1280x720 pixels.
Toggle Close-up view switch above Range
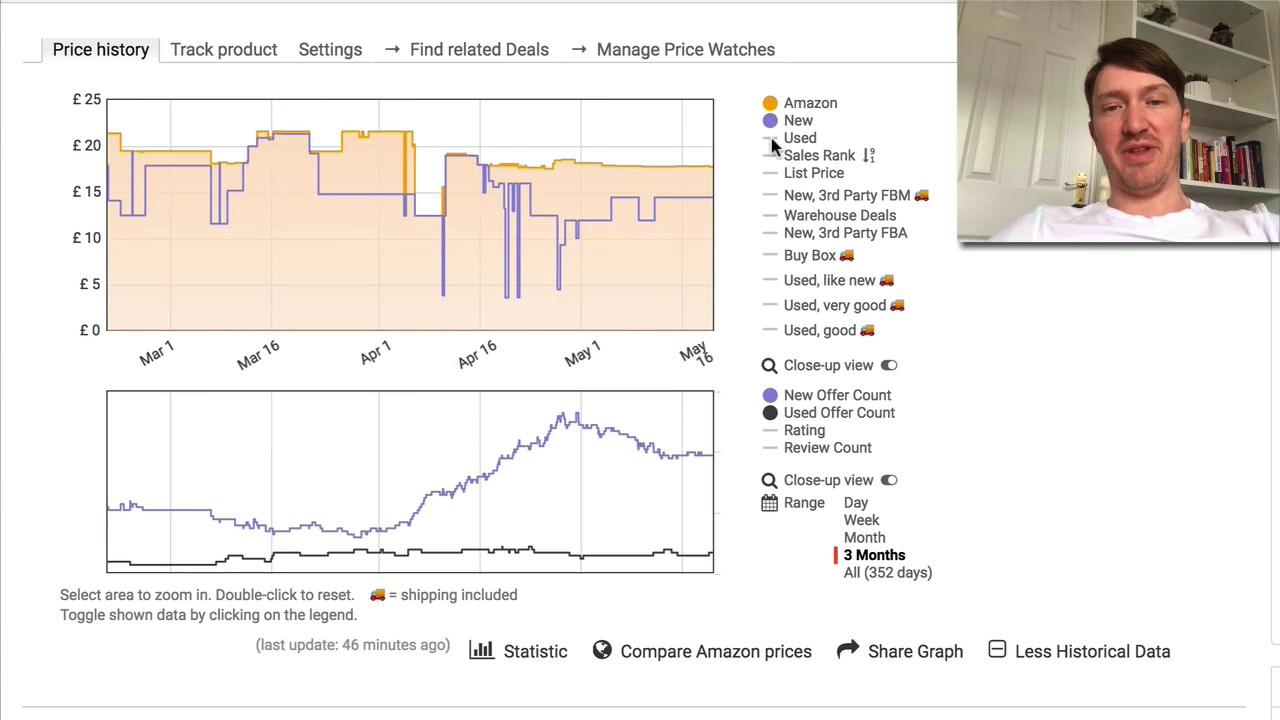coord(889,481)
